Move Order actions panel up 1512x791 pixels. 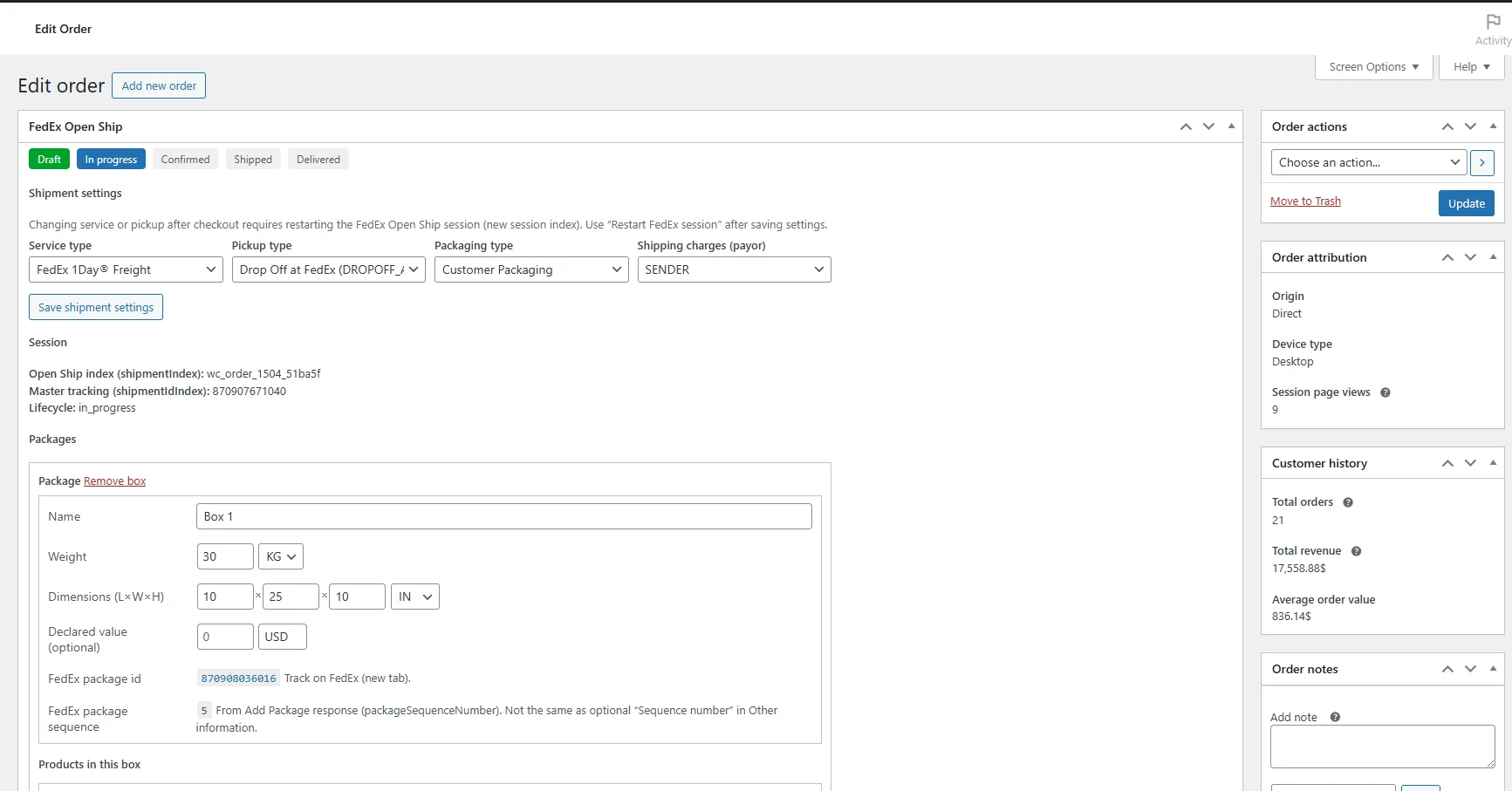1447,126
